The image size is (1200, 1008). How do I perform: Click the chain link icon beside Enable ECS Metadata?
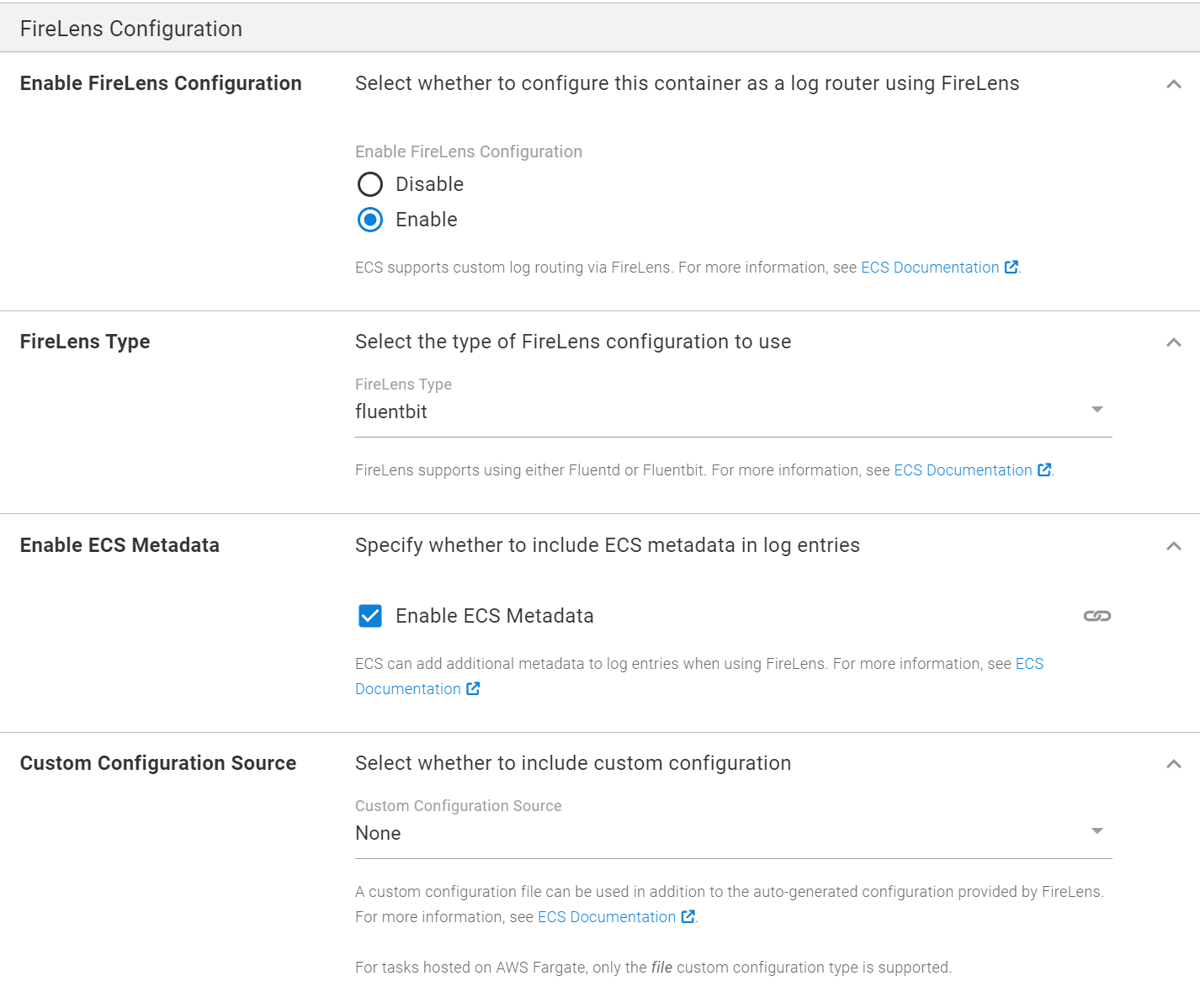(1096, 615)
